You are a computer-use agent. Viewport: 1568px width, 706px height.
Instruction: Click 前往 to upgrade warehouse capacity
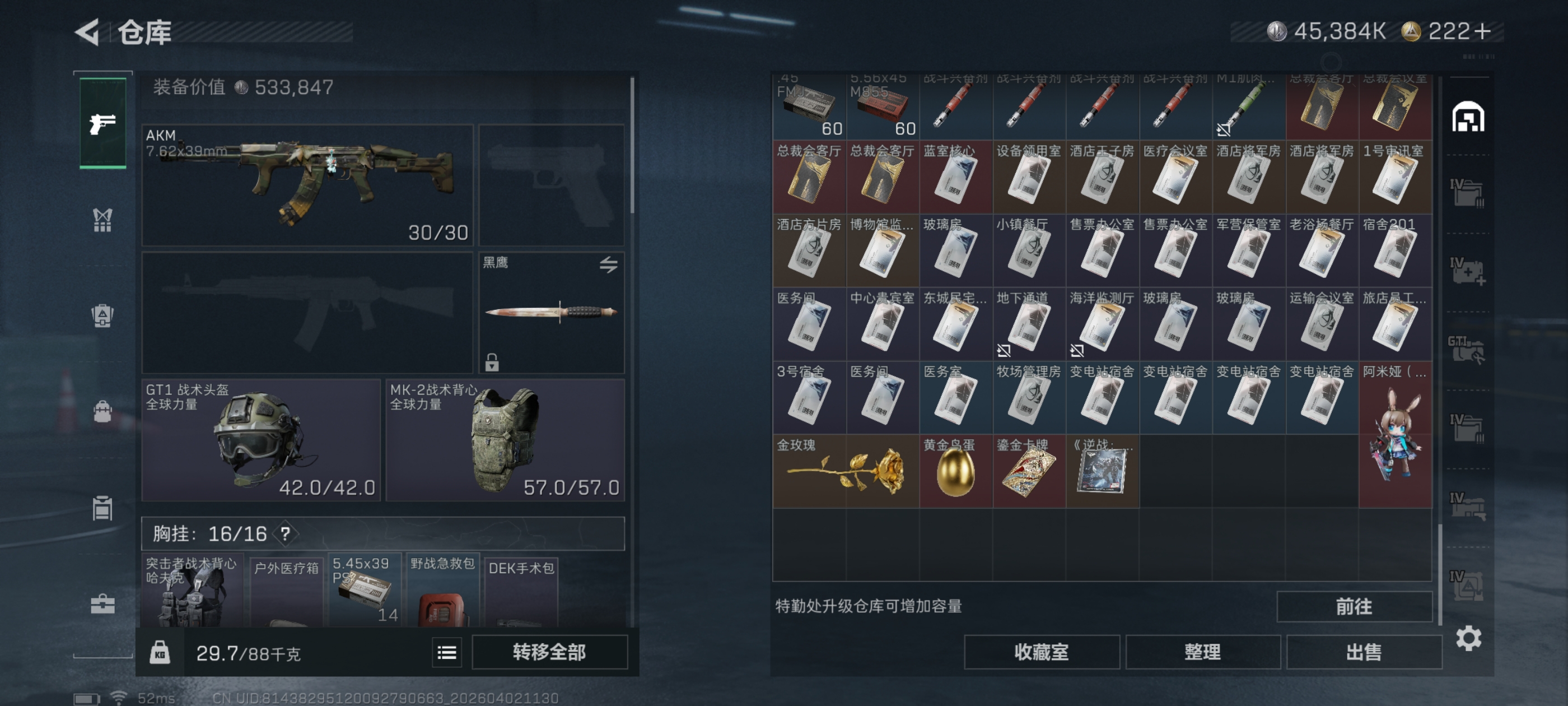point(1354,606)
